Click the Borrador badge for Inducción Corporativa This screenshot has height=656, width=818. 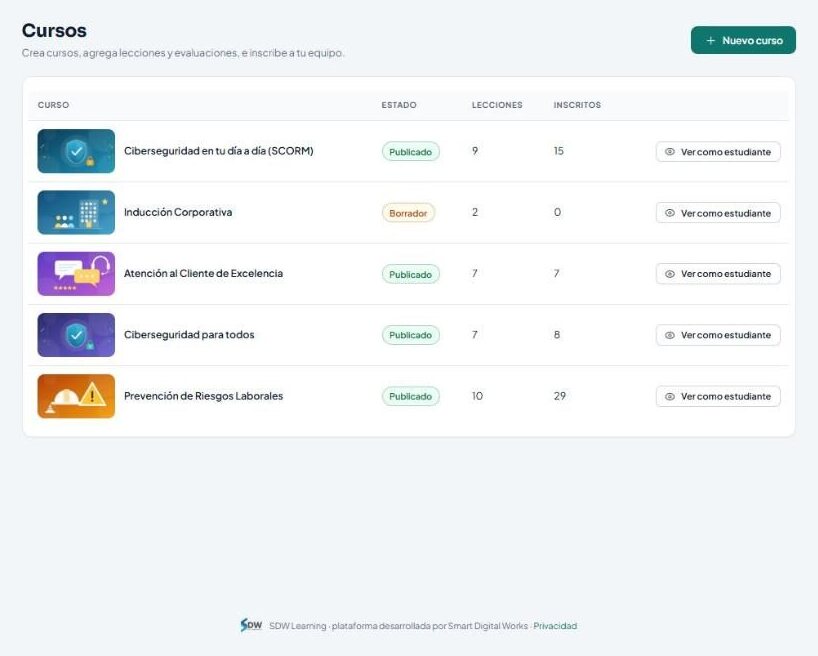tap(408, 213)
